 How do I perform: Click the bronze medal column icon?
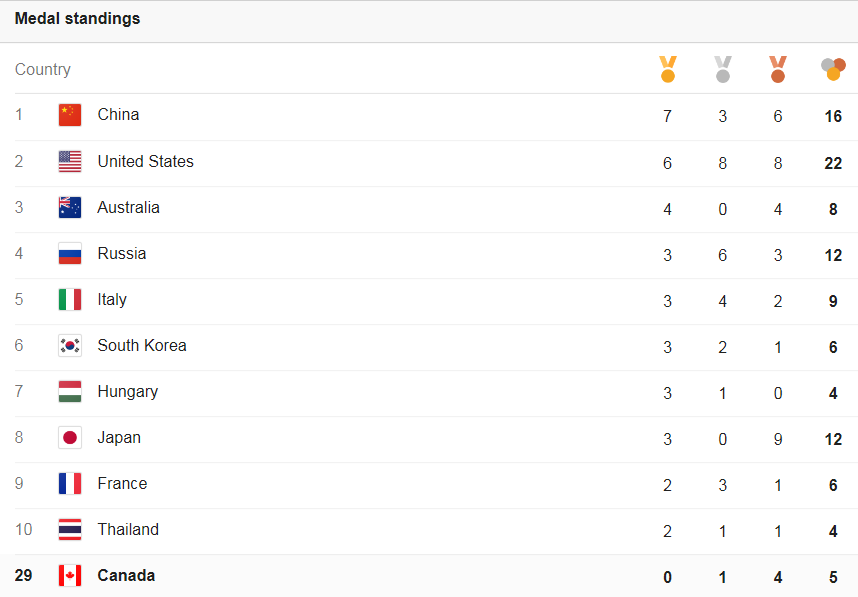778,69
